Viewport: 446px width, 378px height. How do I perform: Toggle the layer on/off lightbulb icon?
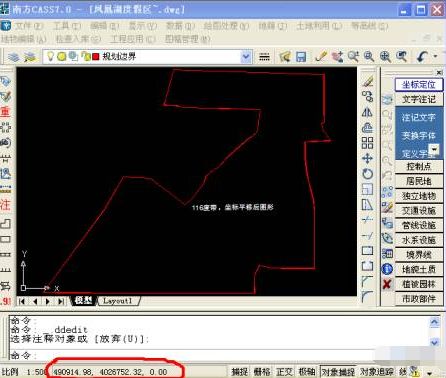click(50, 56)
